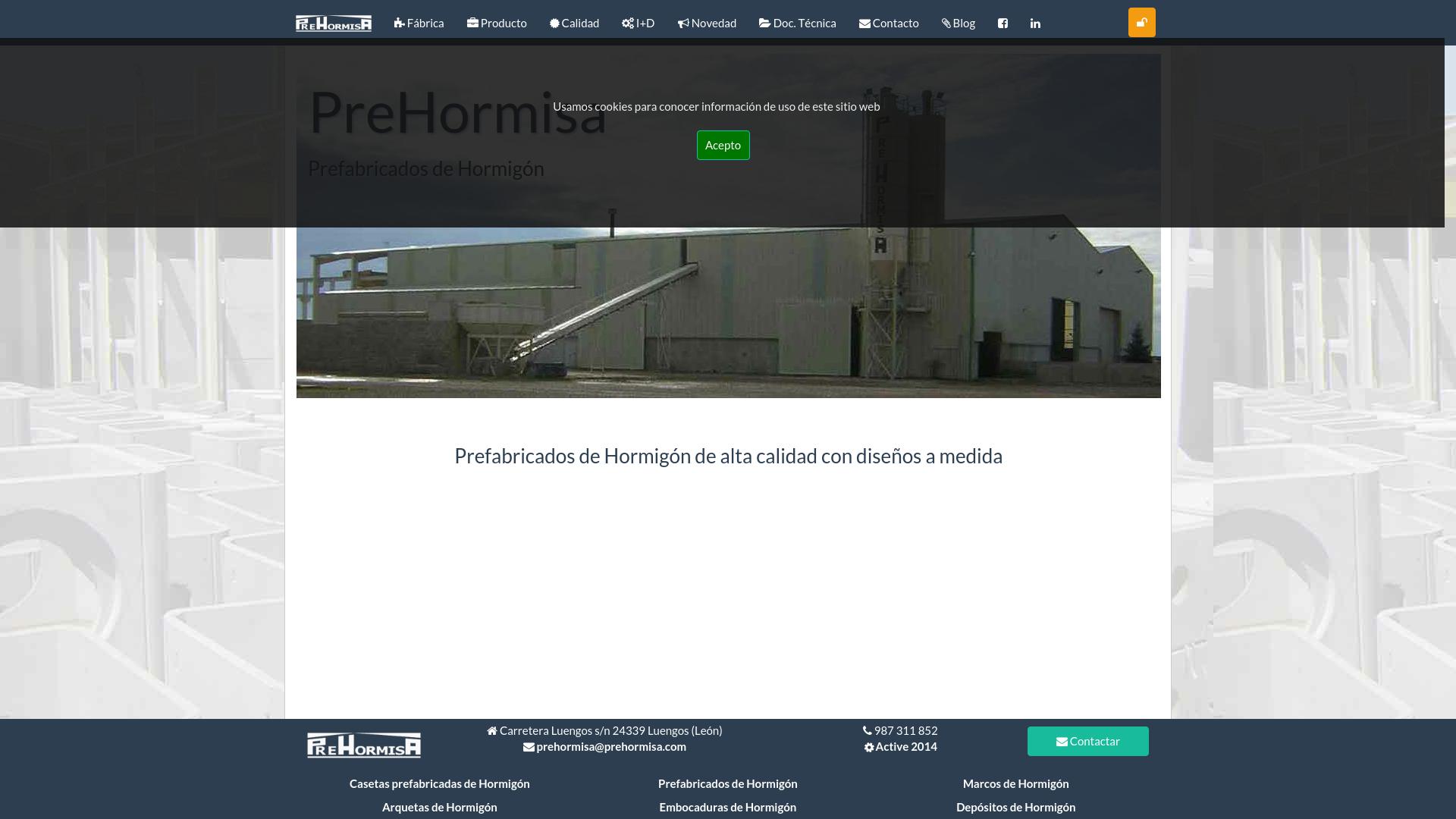Open the Facebook icon link
Image resolution: width=1456 pixels, height=819 pixels.
(1003, 24)
